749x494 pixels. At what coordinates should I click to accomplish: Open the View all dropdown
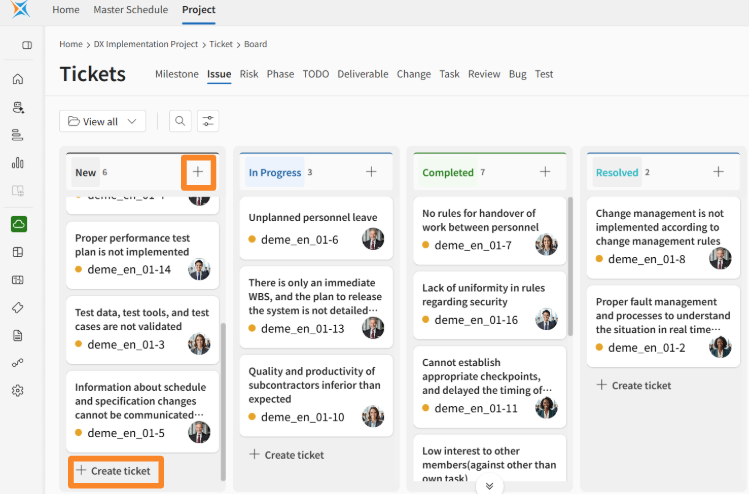(103, 121)
